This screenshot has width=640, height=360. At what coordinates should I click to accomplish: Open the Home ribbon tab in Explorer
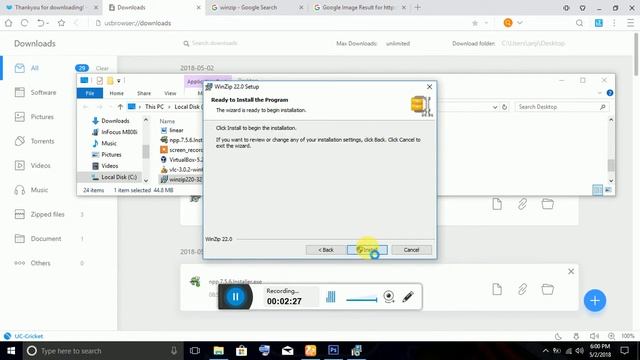point(116,93)
